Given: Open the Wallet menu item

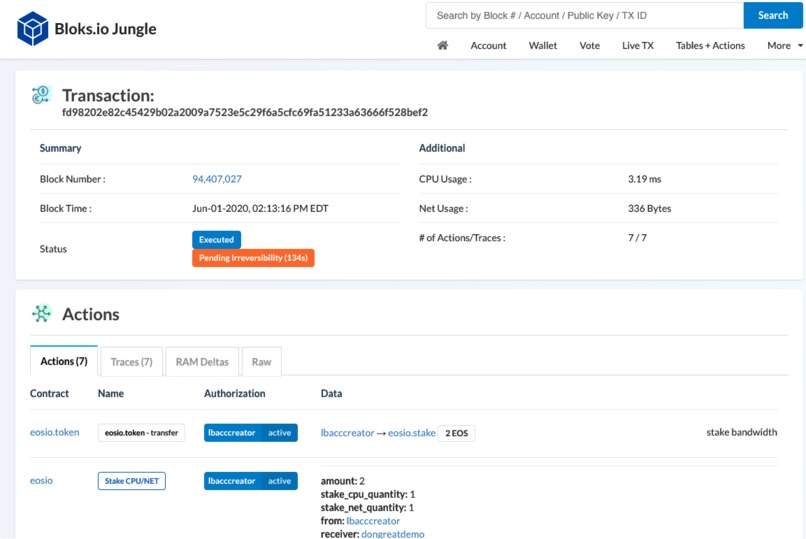Looking at the screenshot, I should click(x=543, y=45).
